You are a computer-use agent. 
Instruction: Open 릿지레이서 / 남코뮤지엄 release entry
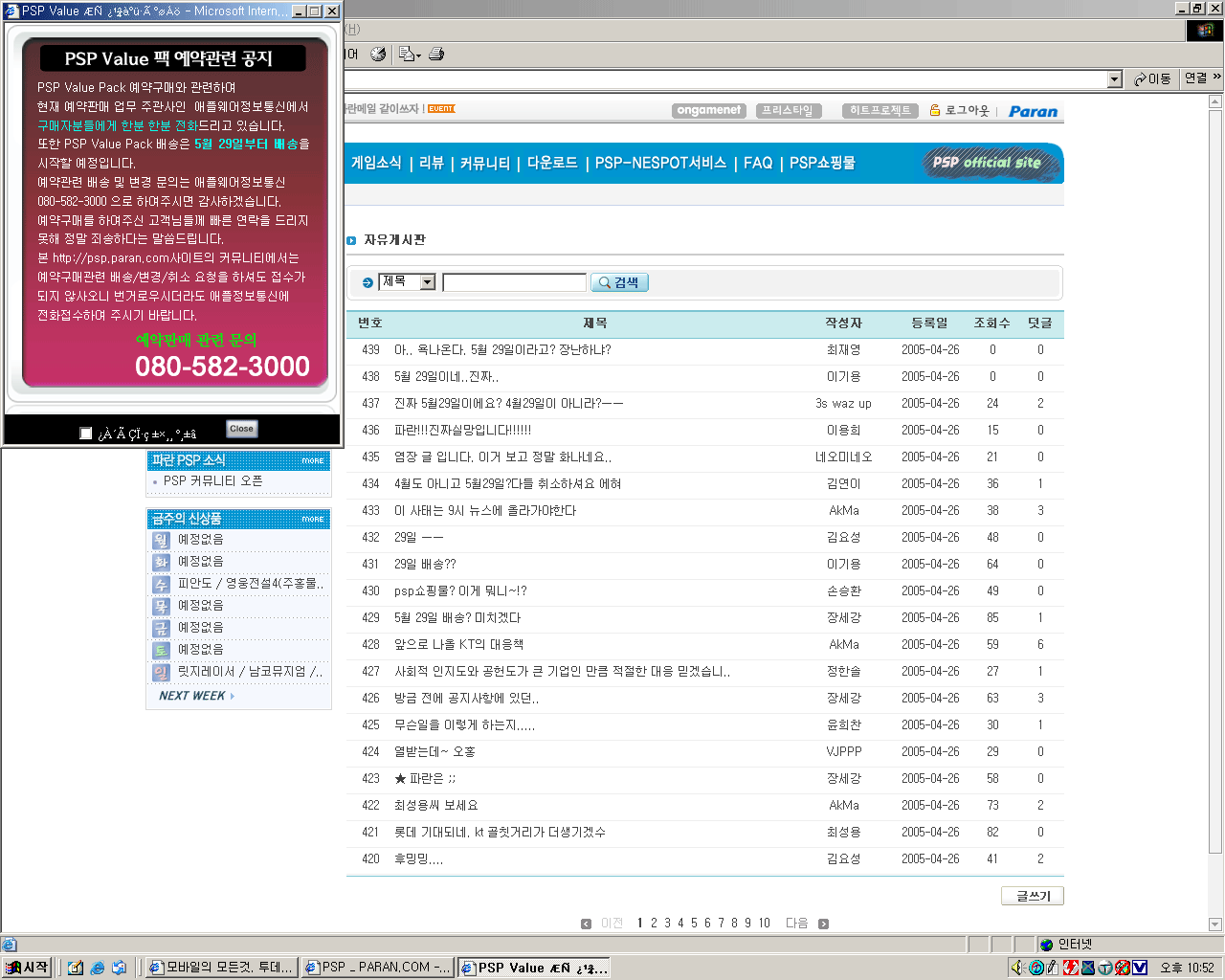(250, 672)
